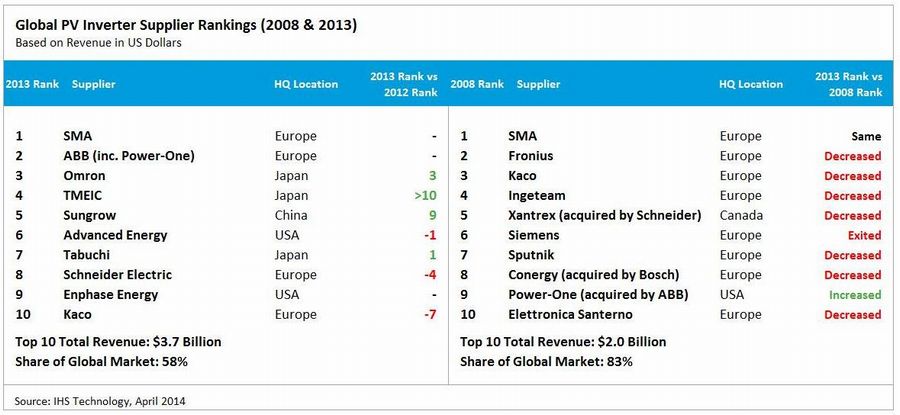Click 'Conergy (acquired by Bosch)' entry

tap(594, 275)
